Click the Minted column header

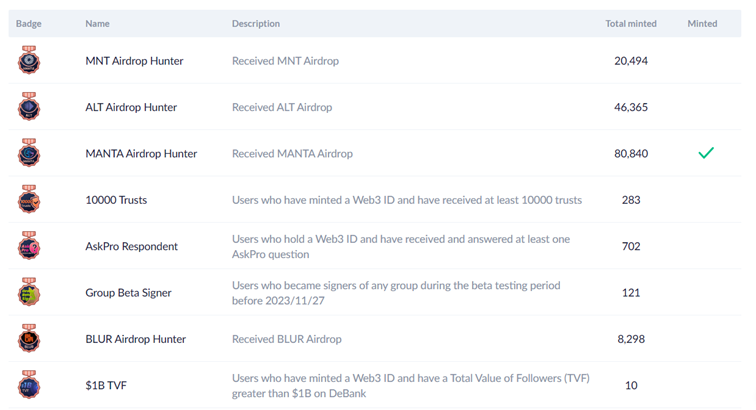(x=702, y=23)
